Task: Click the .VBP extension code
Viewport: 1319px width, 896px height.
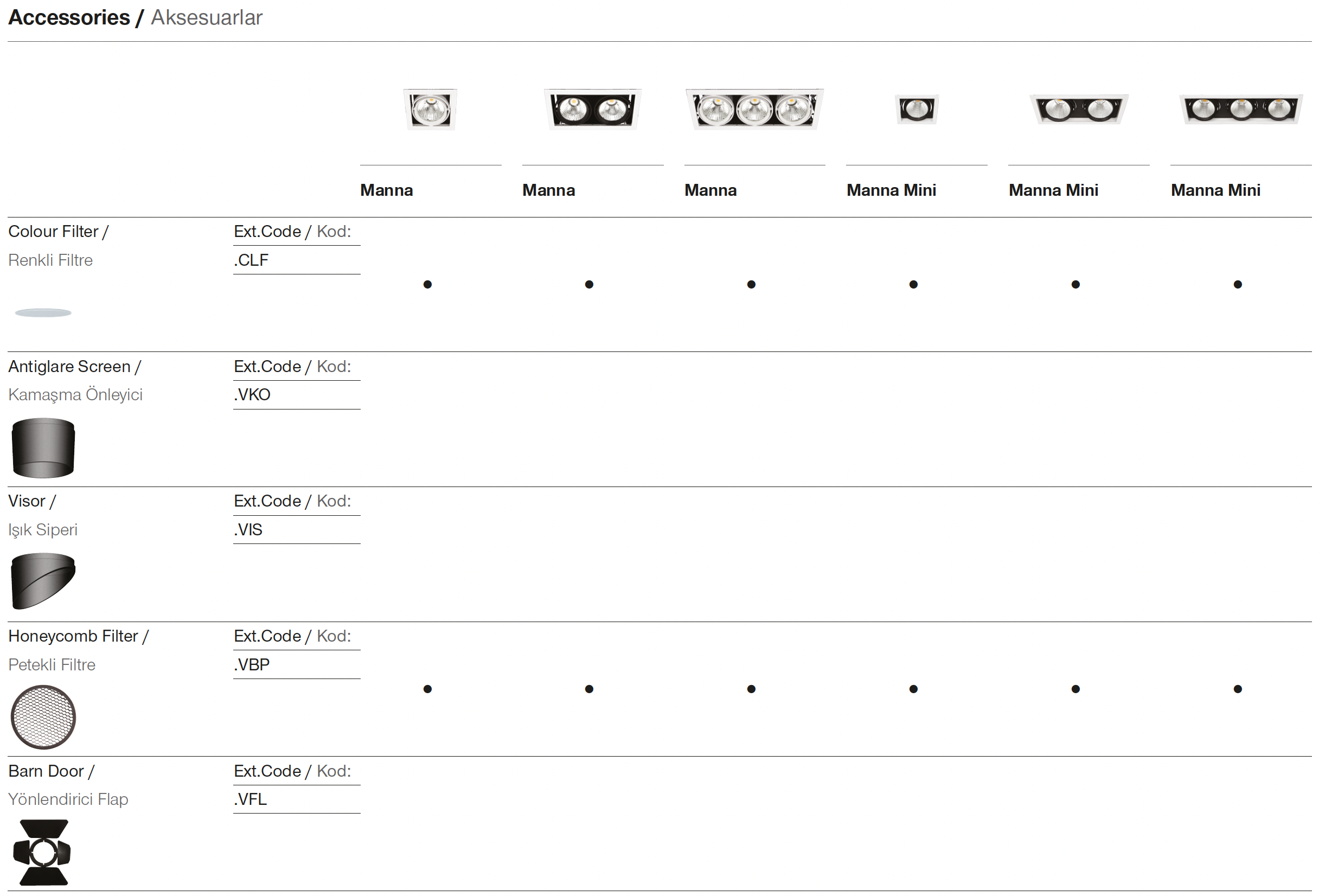Action: 252,665
